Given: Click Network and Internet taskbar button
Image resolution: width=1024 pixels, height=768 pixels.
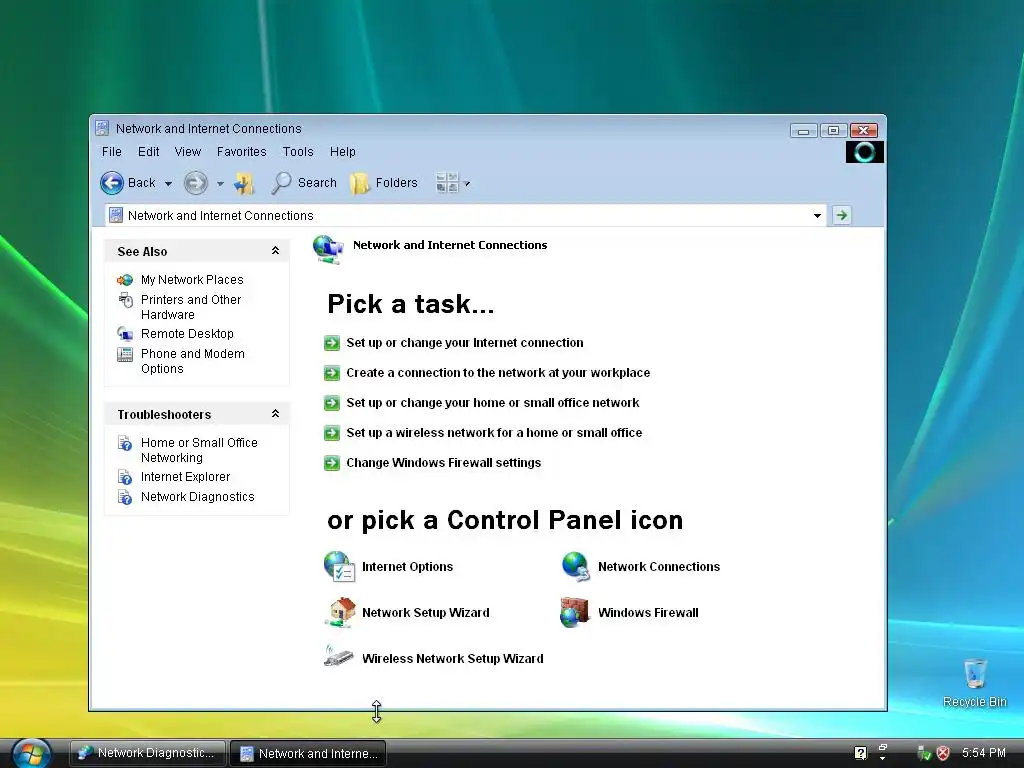Looking at the screenshot, I should coord(309,753).
